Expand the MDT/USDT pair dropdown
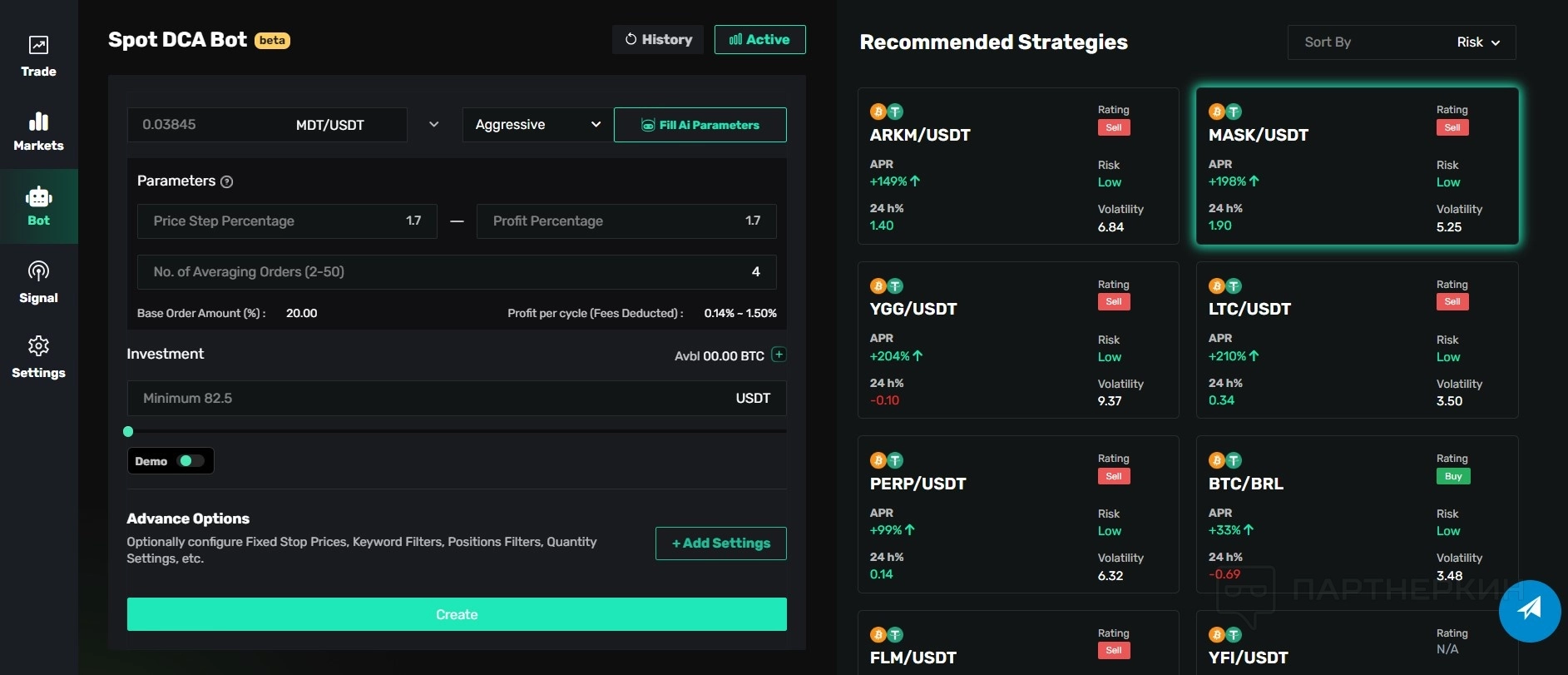This screenshot has height=675, width=1568. [x=433, y=125]
